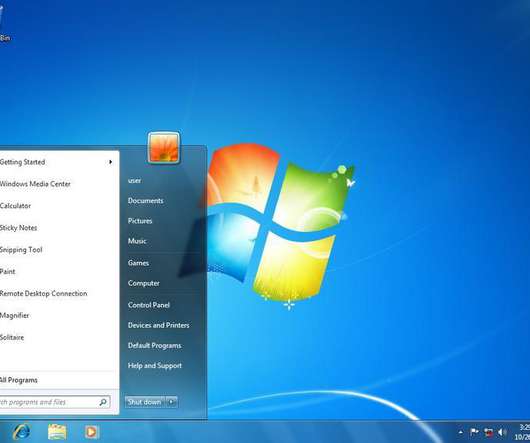Screen dimensions: 530x443
Task: Open Default Programs
Action: click(154, 345)
